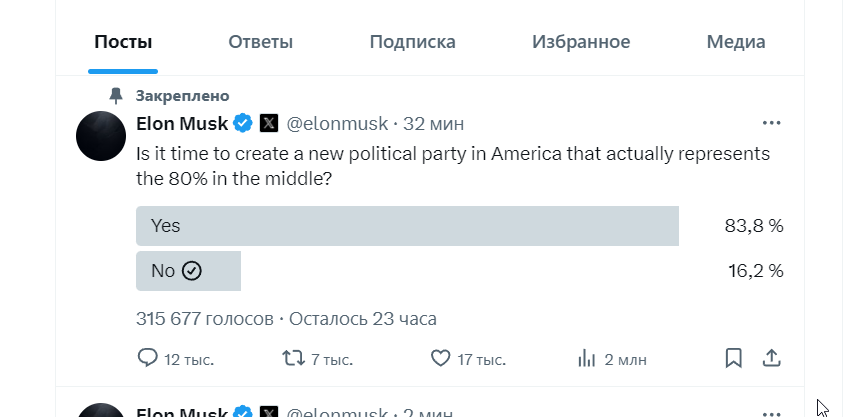The height and width of the screenshot is (417, 847).
Task: Go to the Избранное tab
Action: [581, 42]
